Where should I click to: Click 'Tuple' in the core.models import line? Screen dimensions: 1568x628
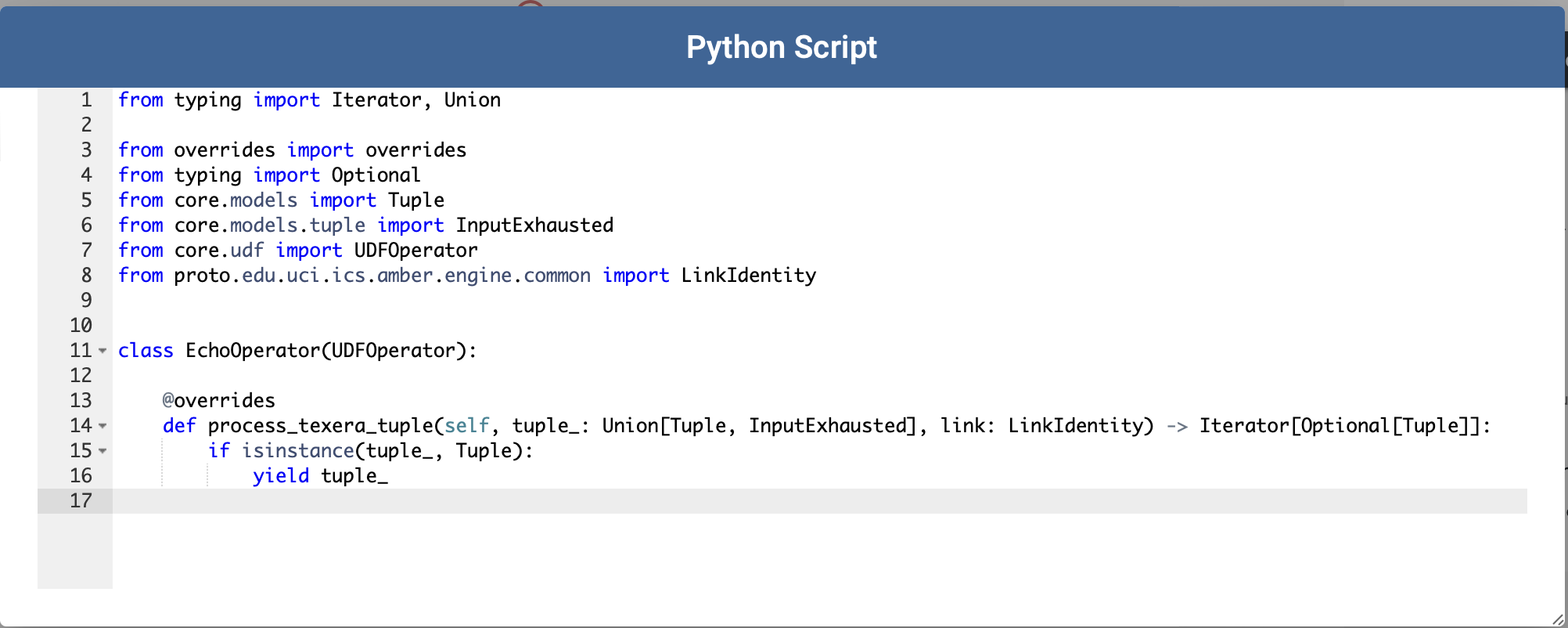click(x=416, y=200)
